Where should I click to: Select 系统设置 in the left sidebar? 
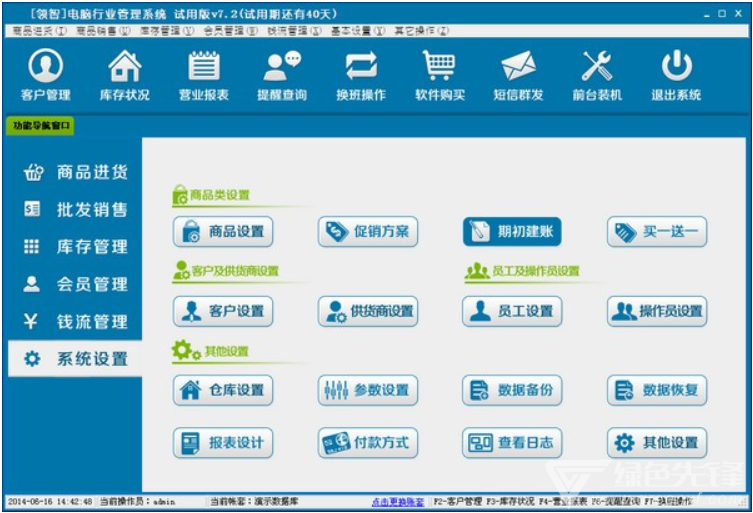(x=75, y=359)
